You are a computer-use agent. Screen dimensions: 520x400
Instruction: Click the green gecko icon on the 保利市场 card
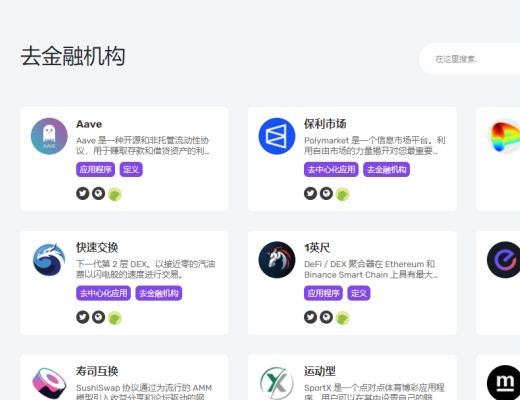coord(342,194)
